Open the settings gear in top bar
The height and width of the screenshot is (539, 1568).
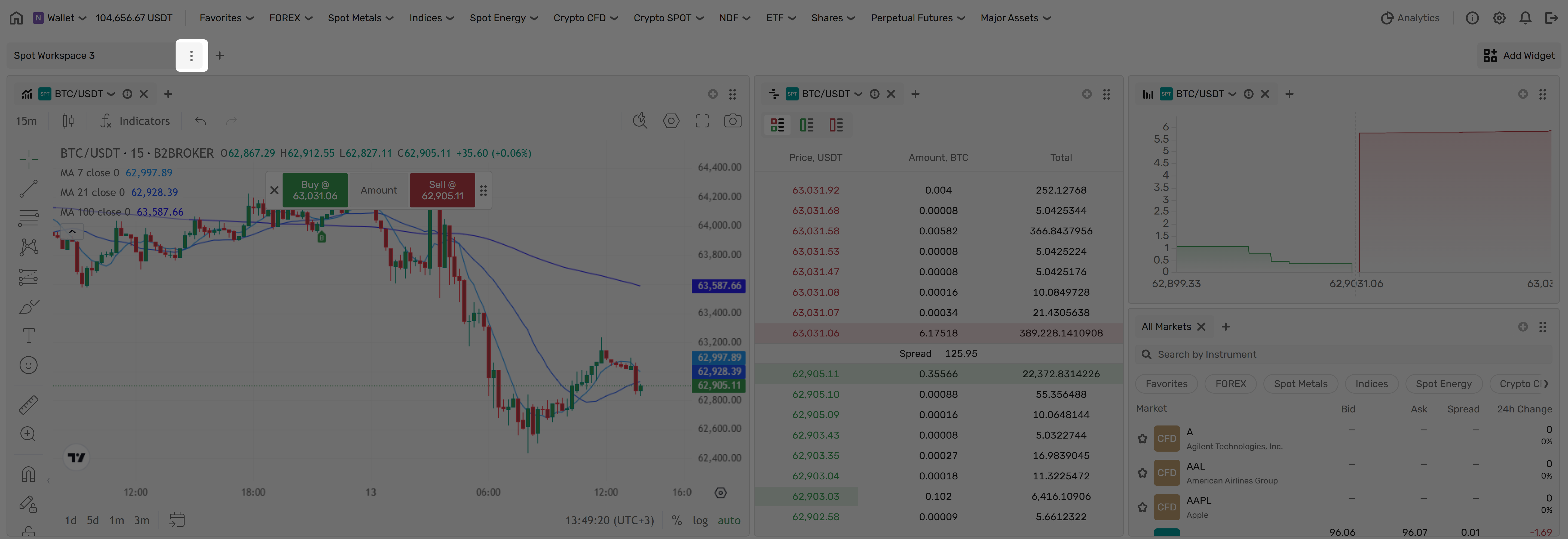click(x=1499, y=18)
